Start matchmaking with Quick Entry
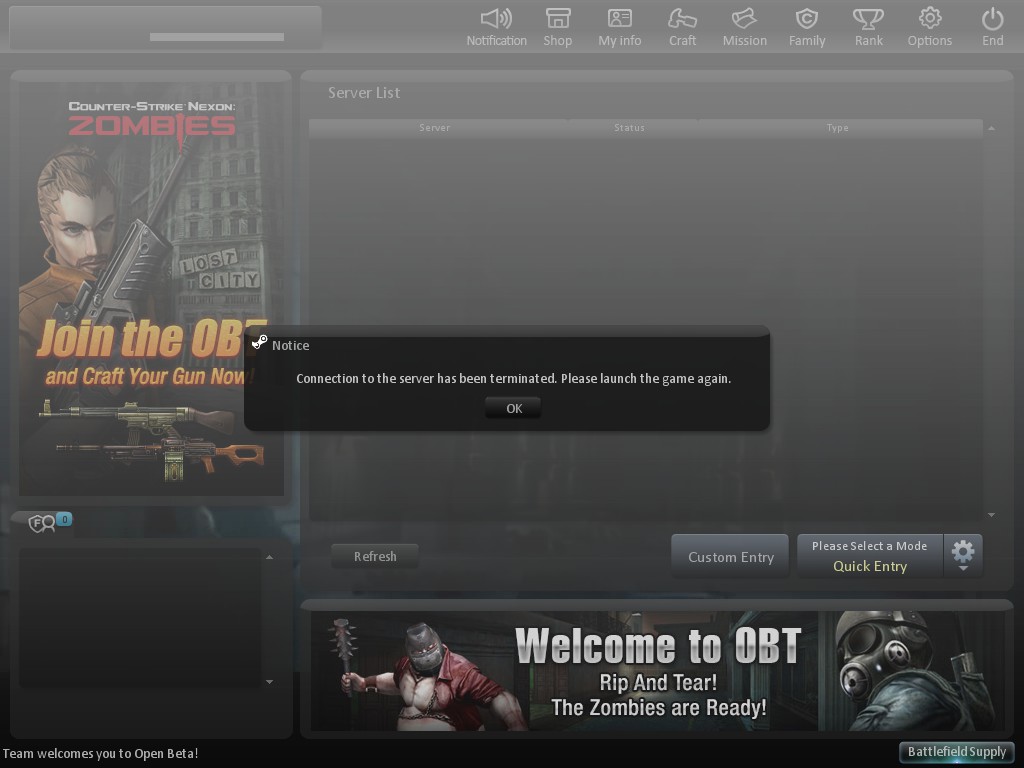 click(x=869, y=566)
